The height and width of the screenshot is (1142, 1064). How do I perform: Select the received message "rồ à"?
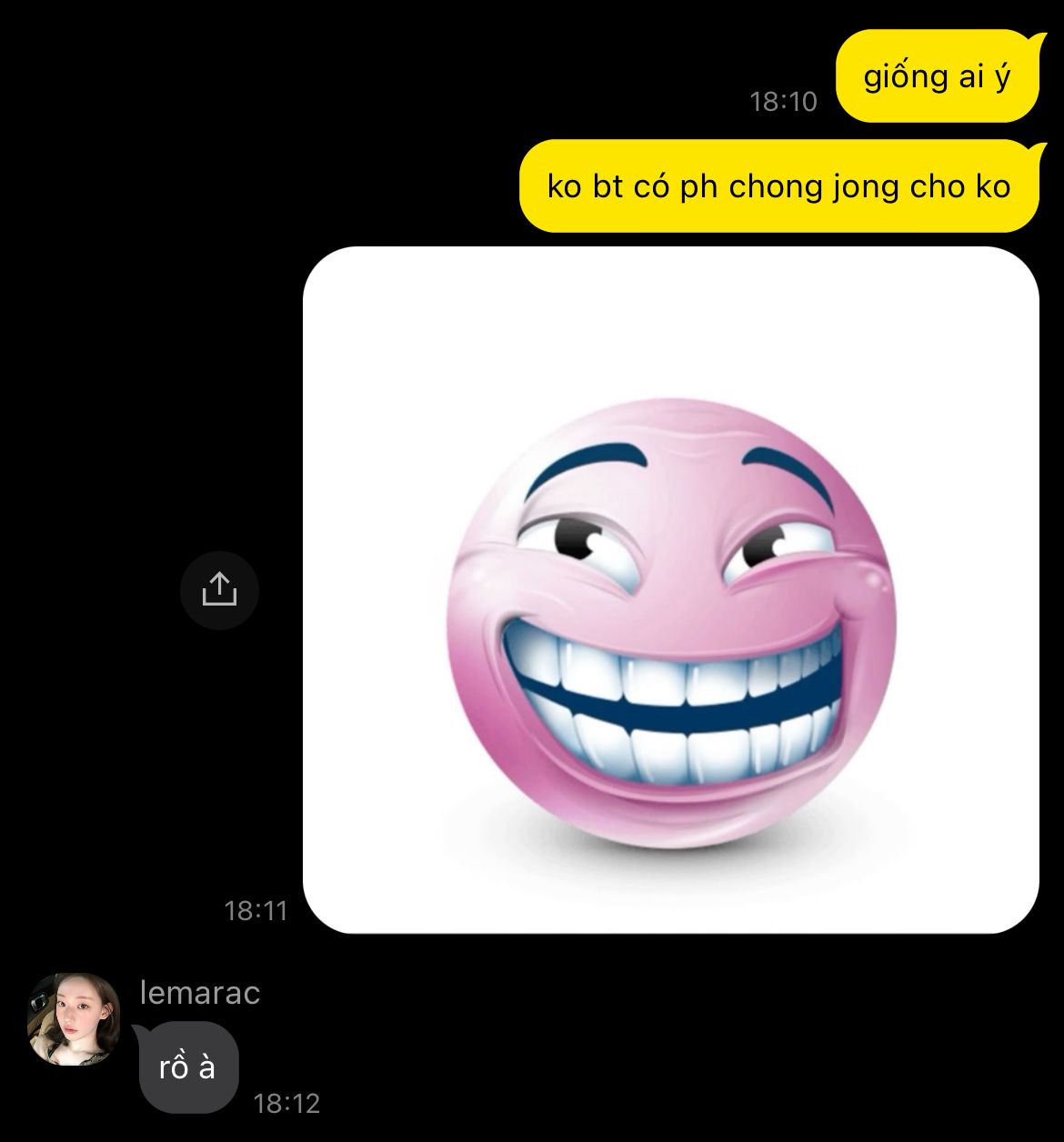pyautogui.click(x=188, y=1067)
